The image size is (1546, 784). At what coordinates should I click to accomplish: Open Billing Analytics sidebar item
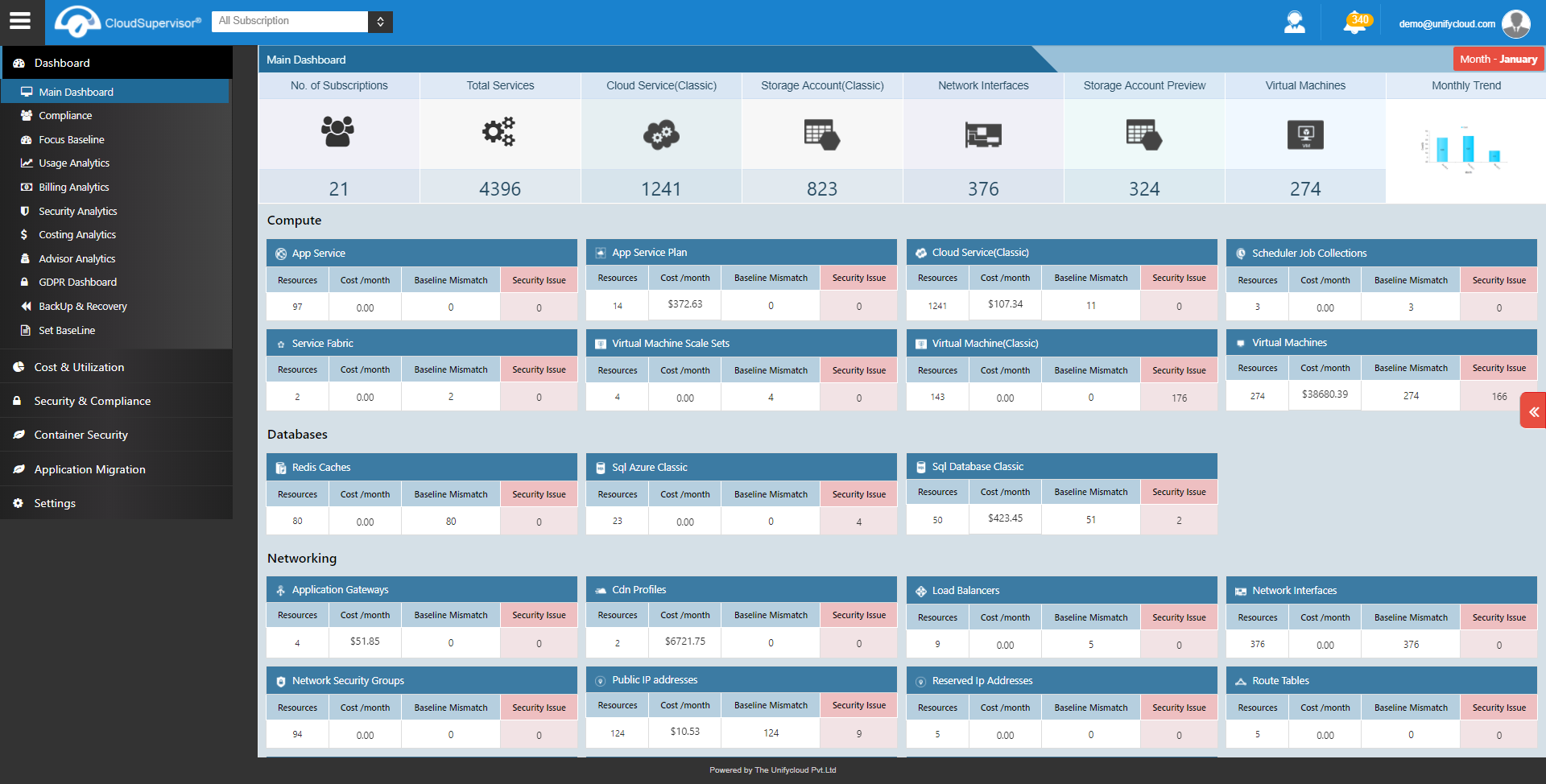tap(74, 187)
